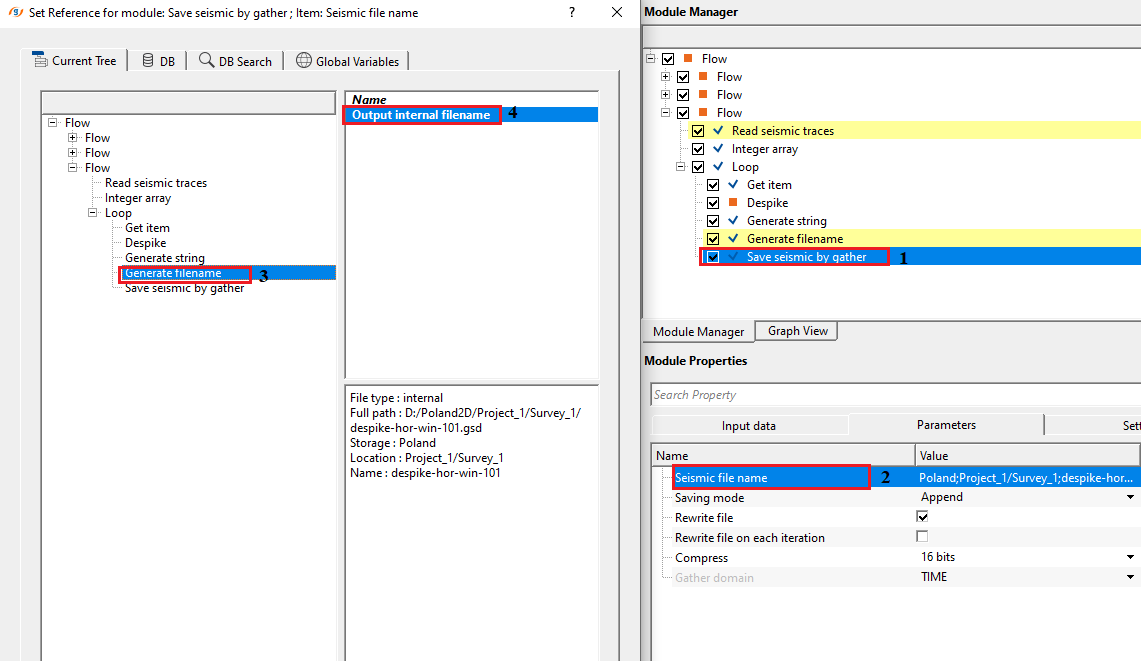
Task: Open the Input data tab
Action: coord(749,426)
